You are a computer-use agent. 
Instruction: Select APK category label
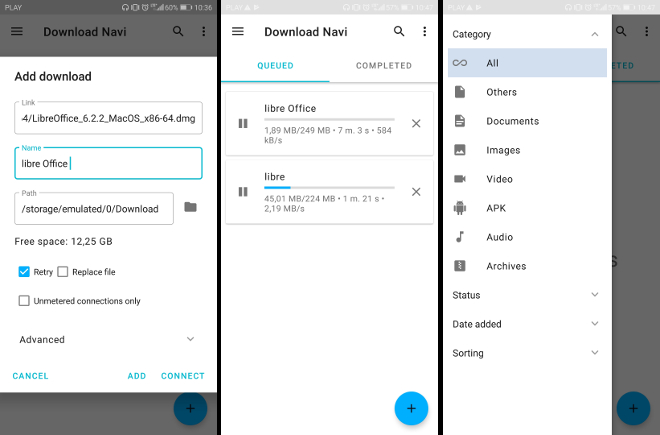pos(496,208)
